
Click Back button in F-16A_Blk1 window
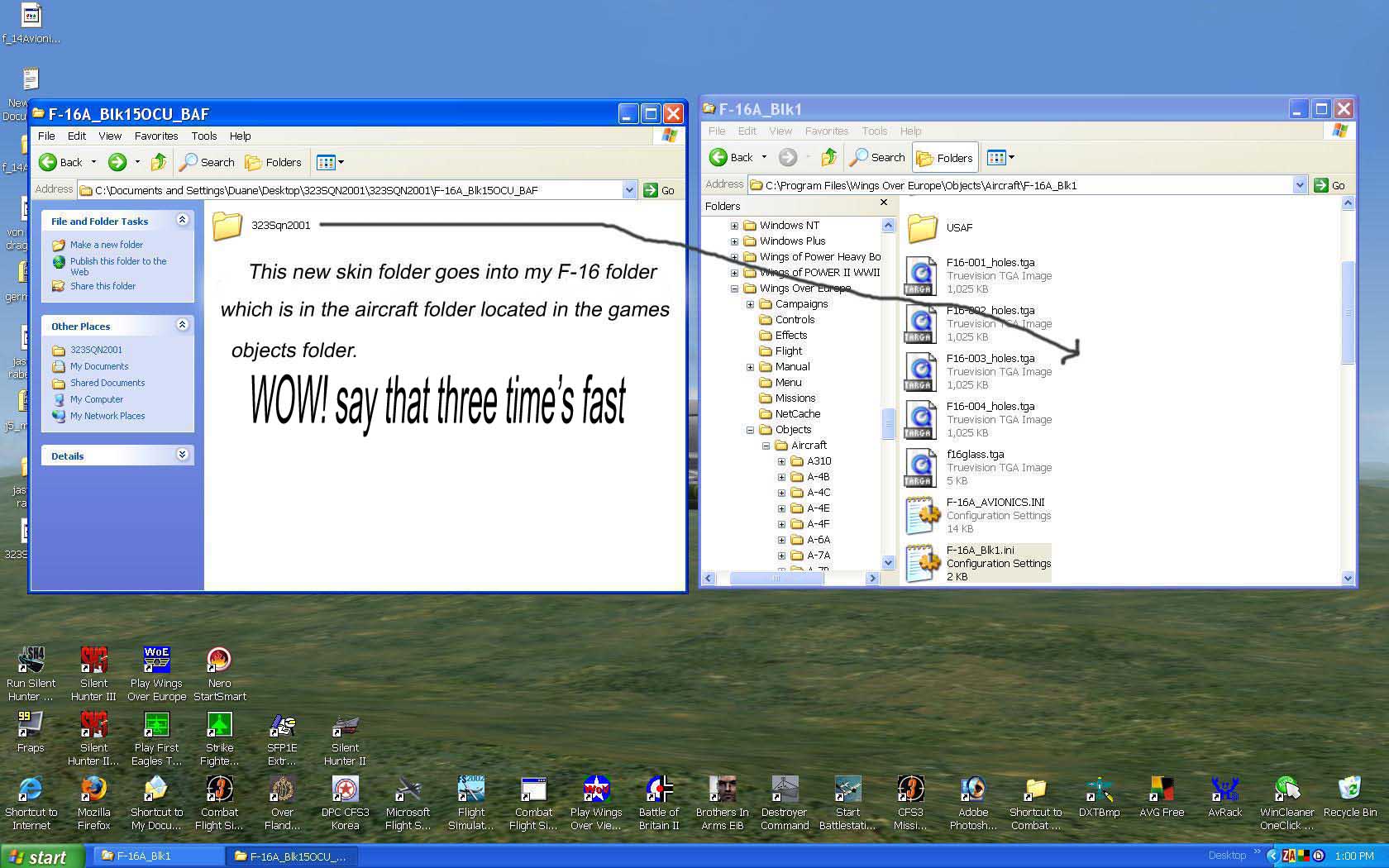731,157
